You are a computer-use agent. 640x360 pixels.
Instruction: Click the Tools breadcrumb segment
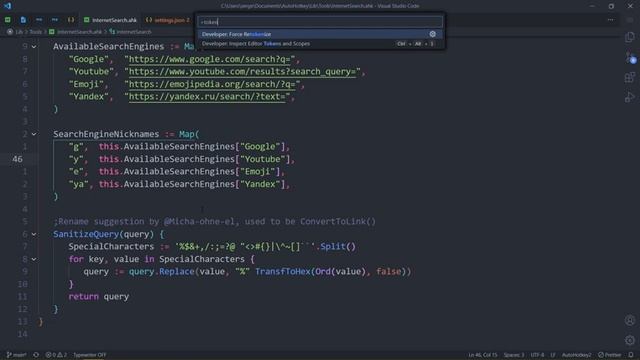(x=35, y=32)
